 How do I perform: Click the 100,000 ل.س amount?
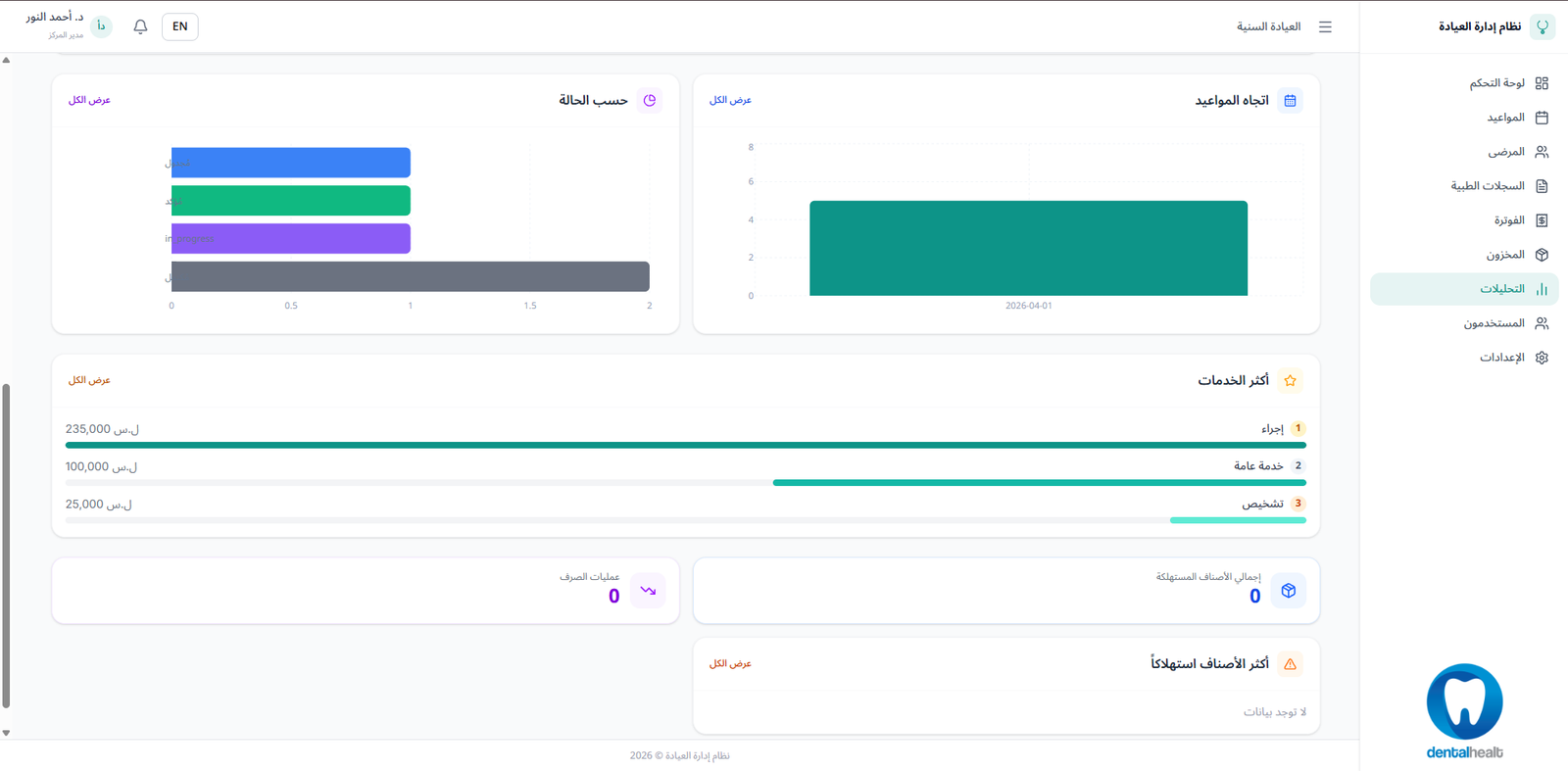point(101,466)
